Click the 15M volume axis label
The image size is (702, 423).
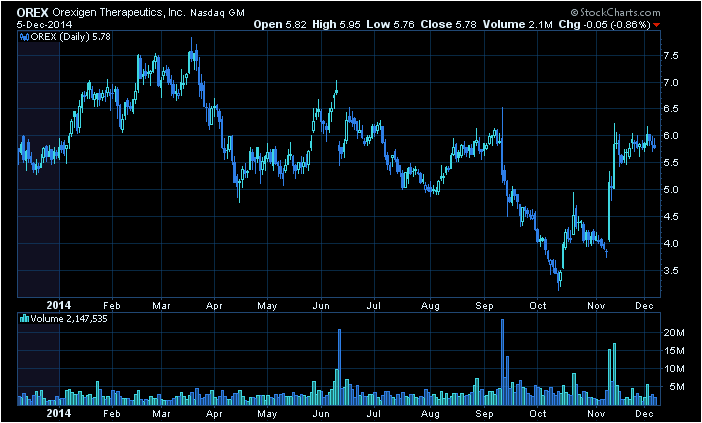(x=674, y=350)
